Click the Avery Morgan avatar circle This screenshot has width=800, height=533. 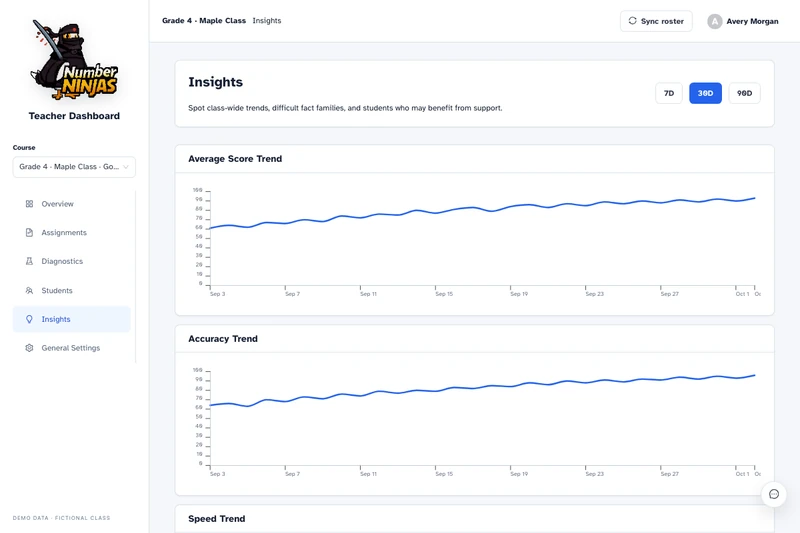[x=715, y=21]
